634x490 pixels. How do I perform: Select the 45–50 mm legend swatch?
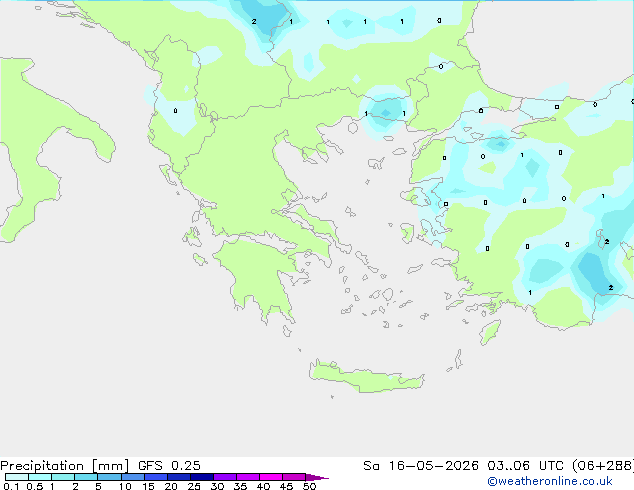coord(294,477)
